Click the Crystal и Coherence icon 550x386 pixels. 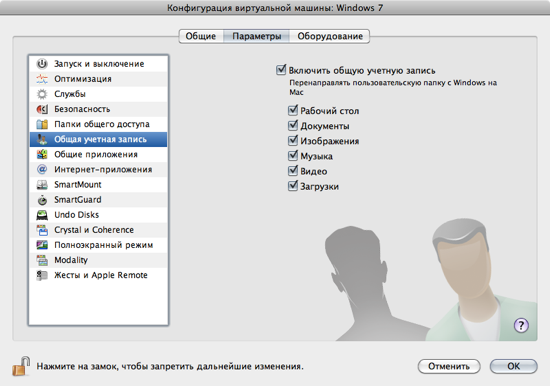point(42,230)
